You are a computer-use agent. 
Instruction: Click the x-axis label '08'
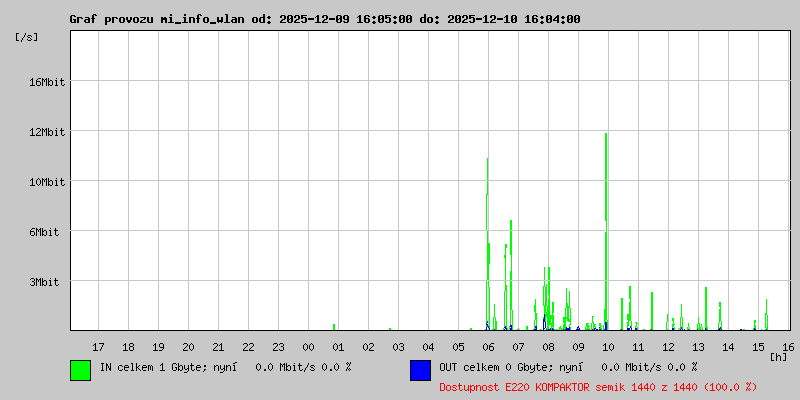[x=548, y=347]
